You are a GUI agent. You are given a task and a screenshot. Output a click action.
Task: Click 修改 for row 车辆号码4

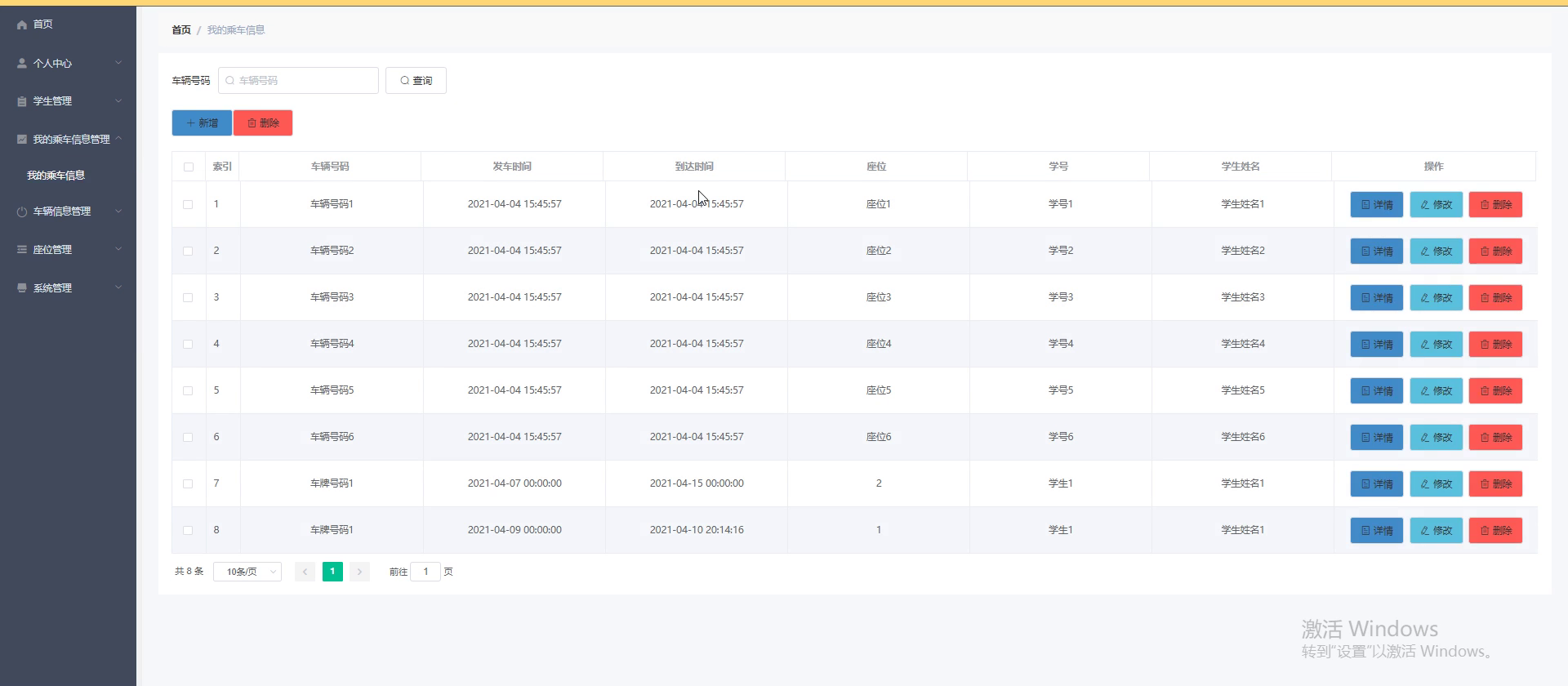pos(1437,345)
